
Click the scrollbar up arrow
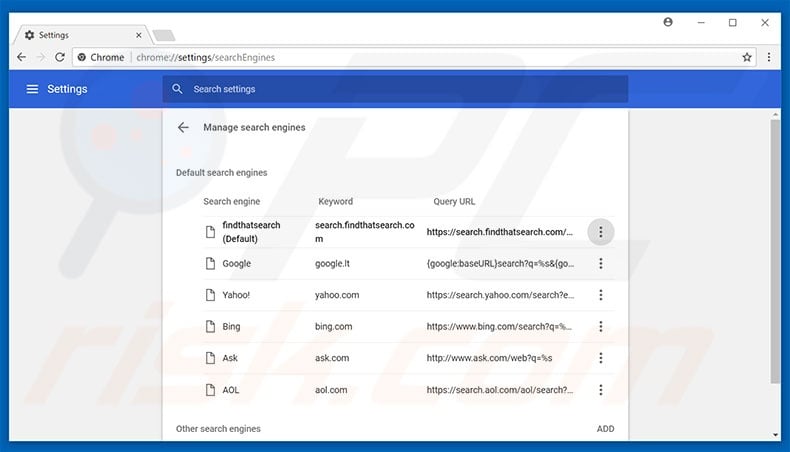775,115
